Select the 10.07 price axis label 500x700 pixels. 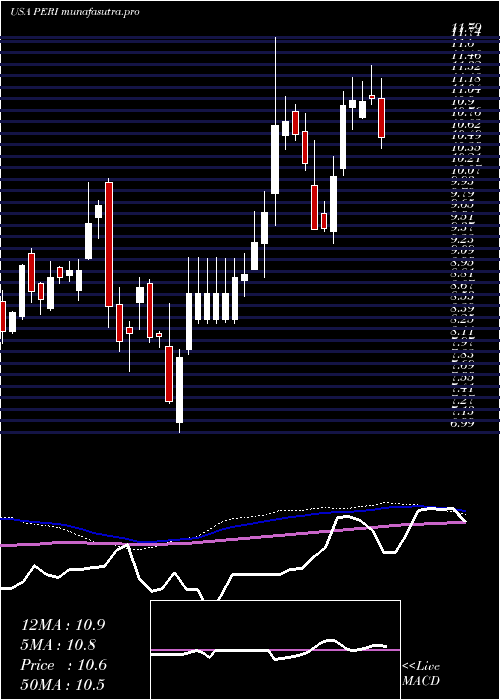coord(467,171)
